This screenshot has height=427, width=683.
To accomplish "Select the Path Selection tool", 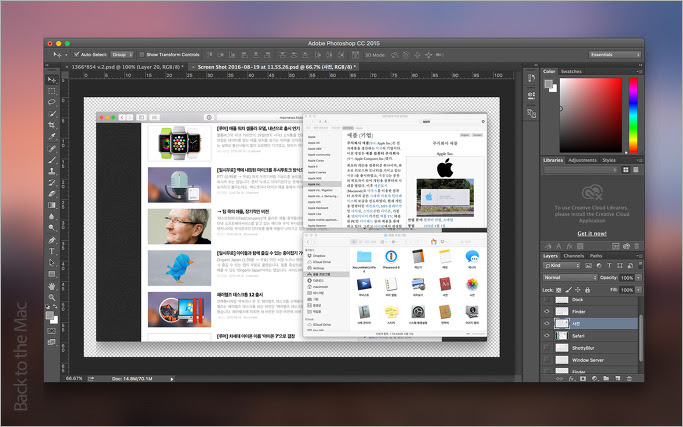I will pyautogui.click(x=51, y=263).
